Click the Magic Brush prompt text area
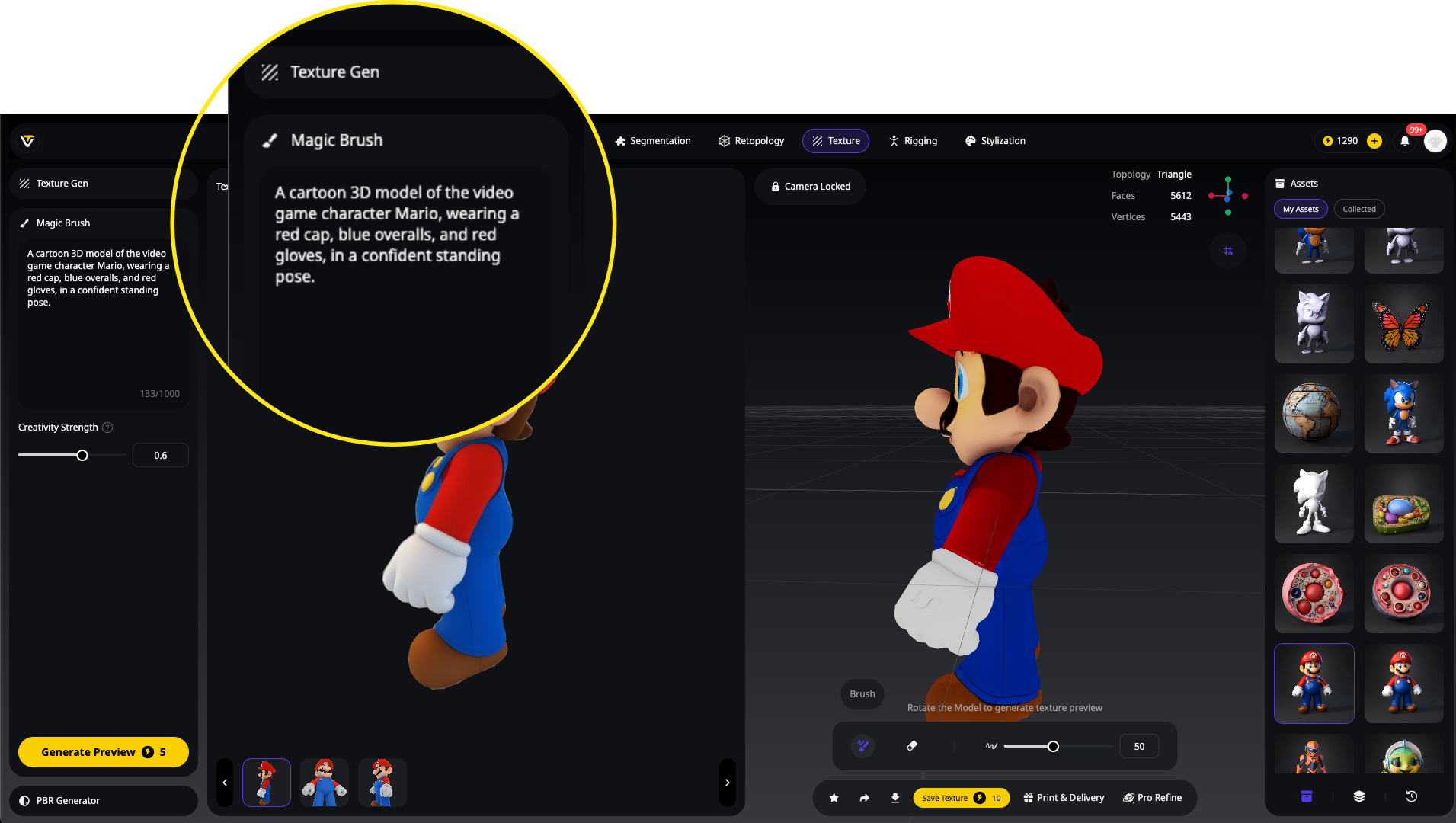 [x=104, y=325]
